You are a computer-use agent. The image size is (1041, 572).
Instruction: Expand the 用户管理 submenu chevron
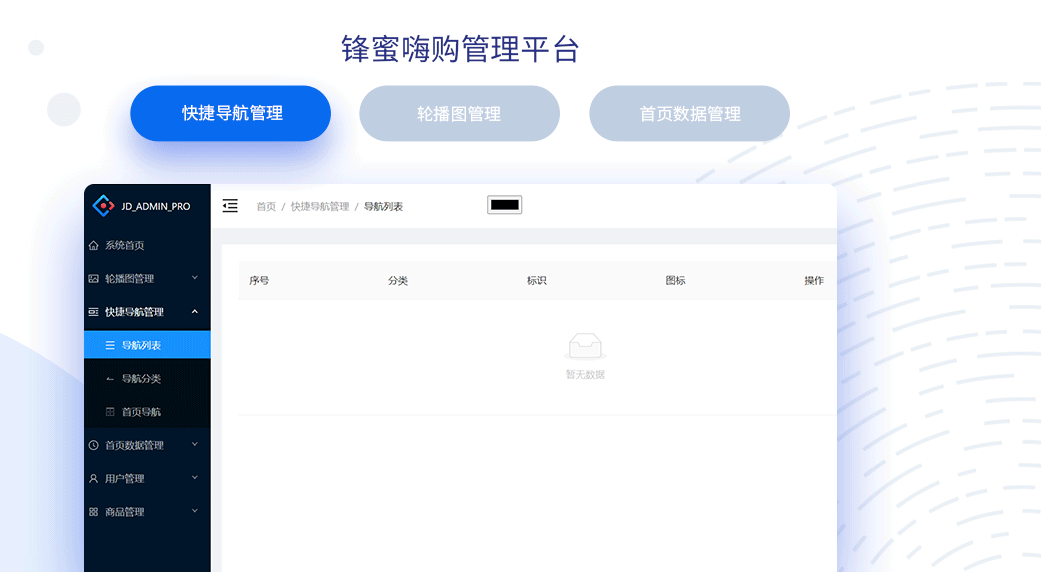(195, 478)
